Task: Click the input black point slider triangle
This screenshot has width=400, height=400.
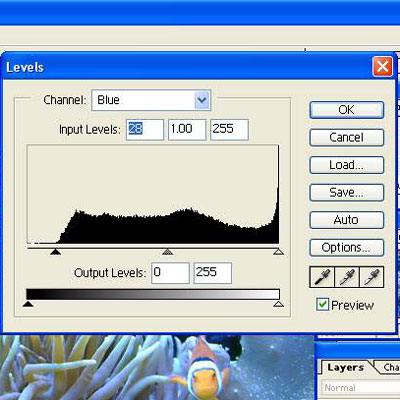Action: click(56, 251)
